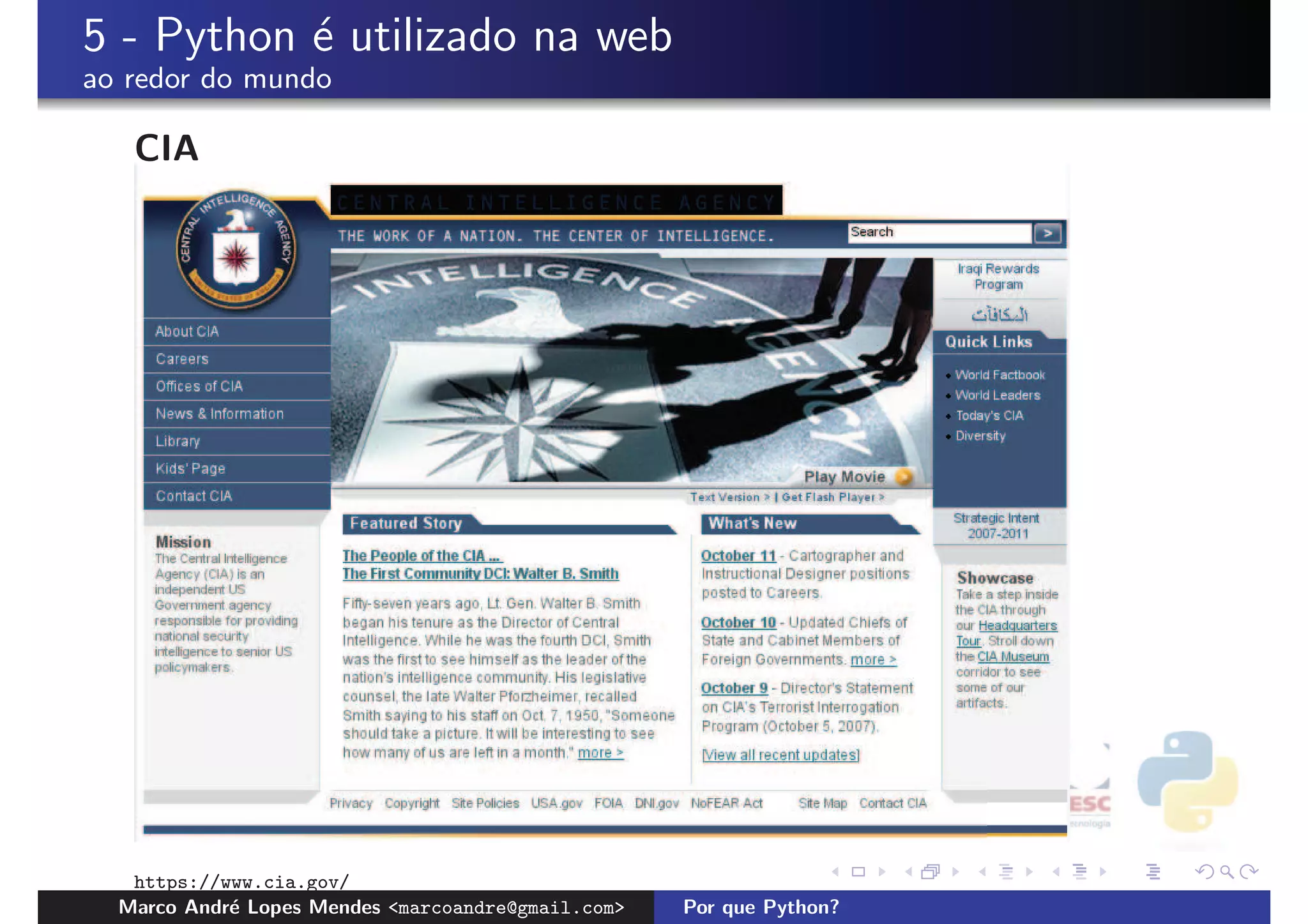Click the Arabic rewards text link
This screenshot has height=924, width=1308.
tap(1000, 314)
